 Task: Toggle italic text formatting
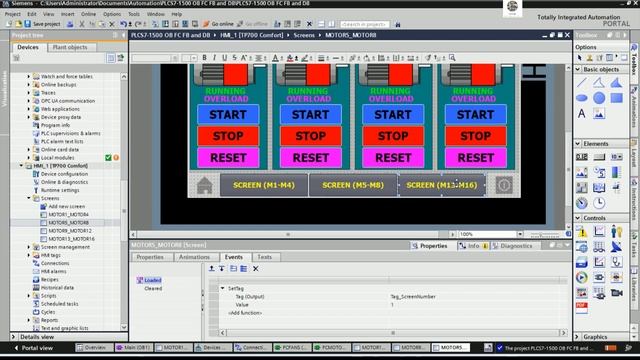(214, 58)
